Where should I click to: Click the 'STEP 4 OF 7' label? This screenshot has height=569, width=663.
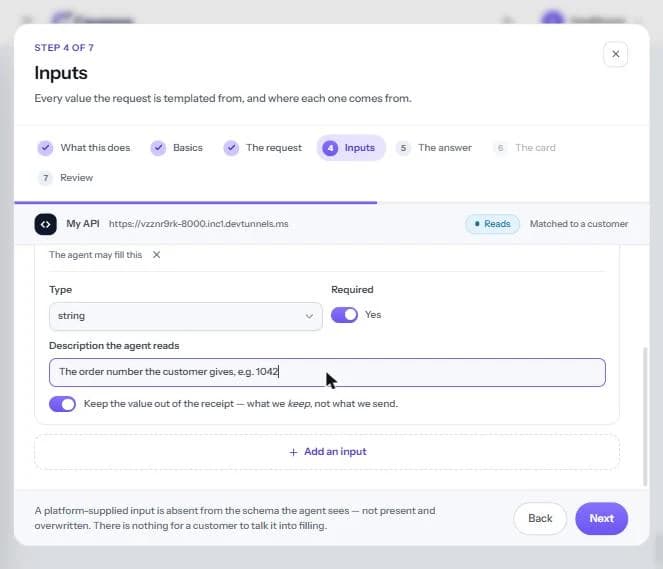[x=64, y=48]
